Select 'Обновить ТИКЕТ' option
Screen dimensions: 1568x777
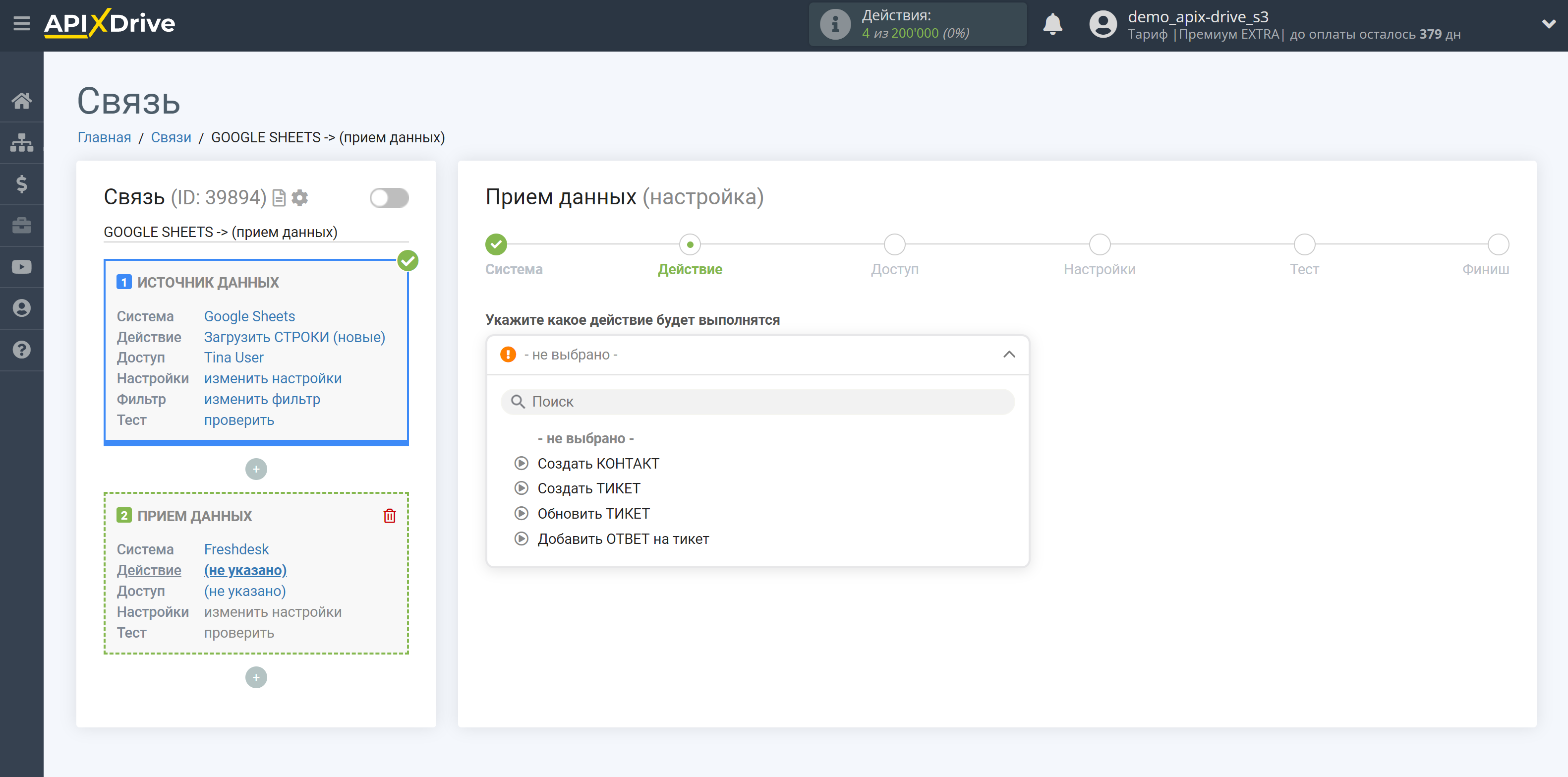click(x=593, y=513)
